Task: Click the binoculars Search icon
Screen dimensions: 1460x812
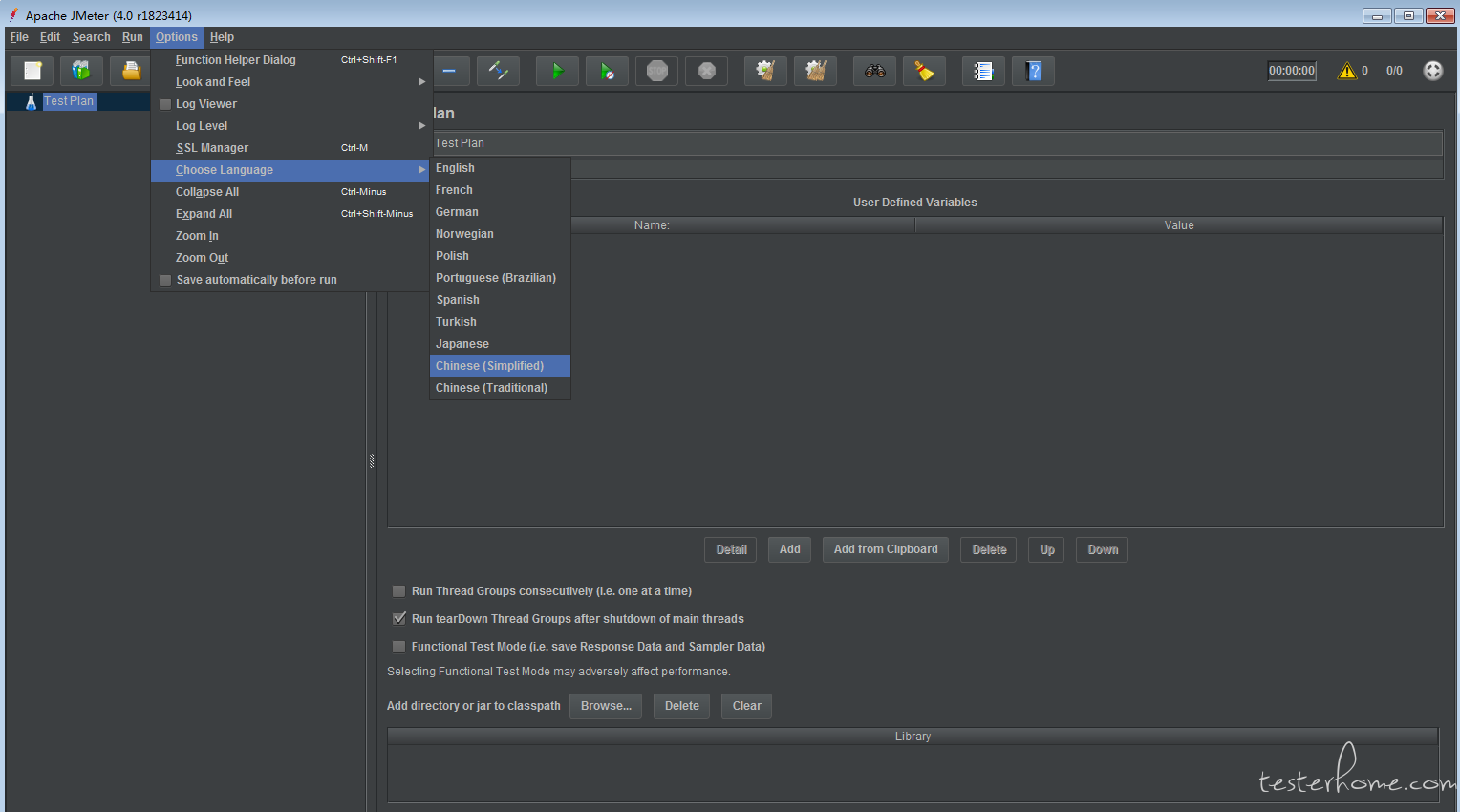Action: (874, 71)
